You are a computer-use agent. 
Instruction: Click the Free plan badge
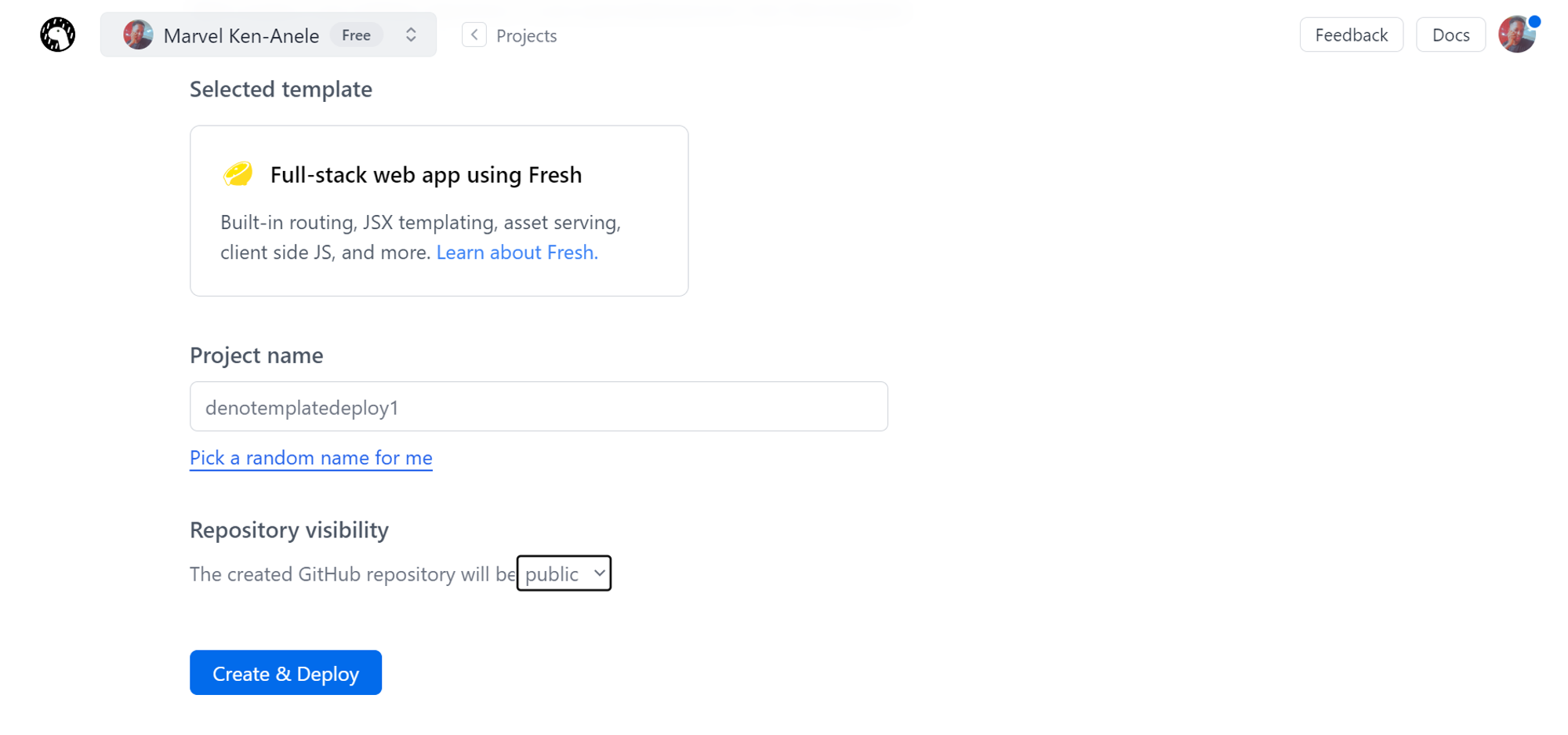[x=356, y=35]
